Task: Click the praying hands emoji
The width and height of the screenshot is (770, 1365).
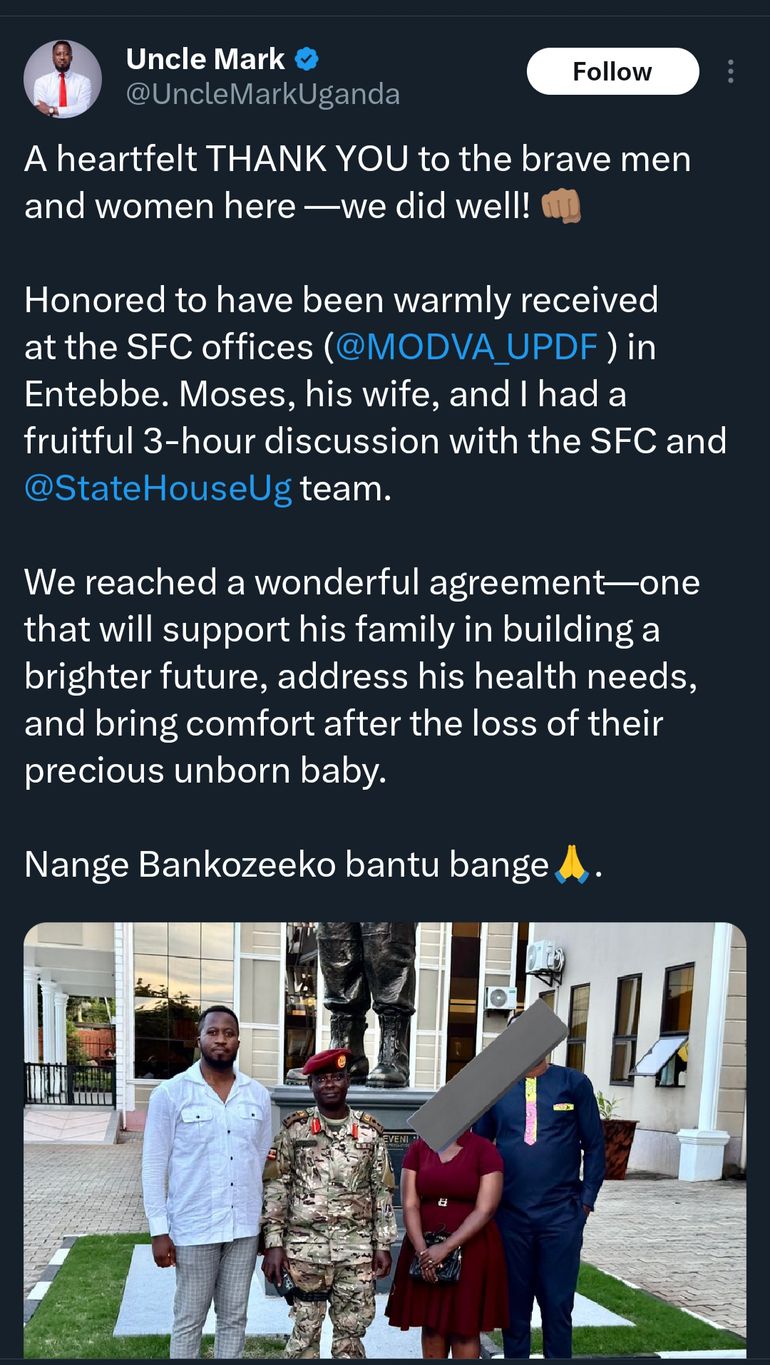Action: [573, 863]
